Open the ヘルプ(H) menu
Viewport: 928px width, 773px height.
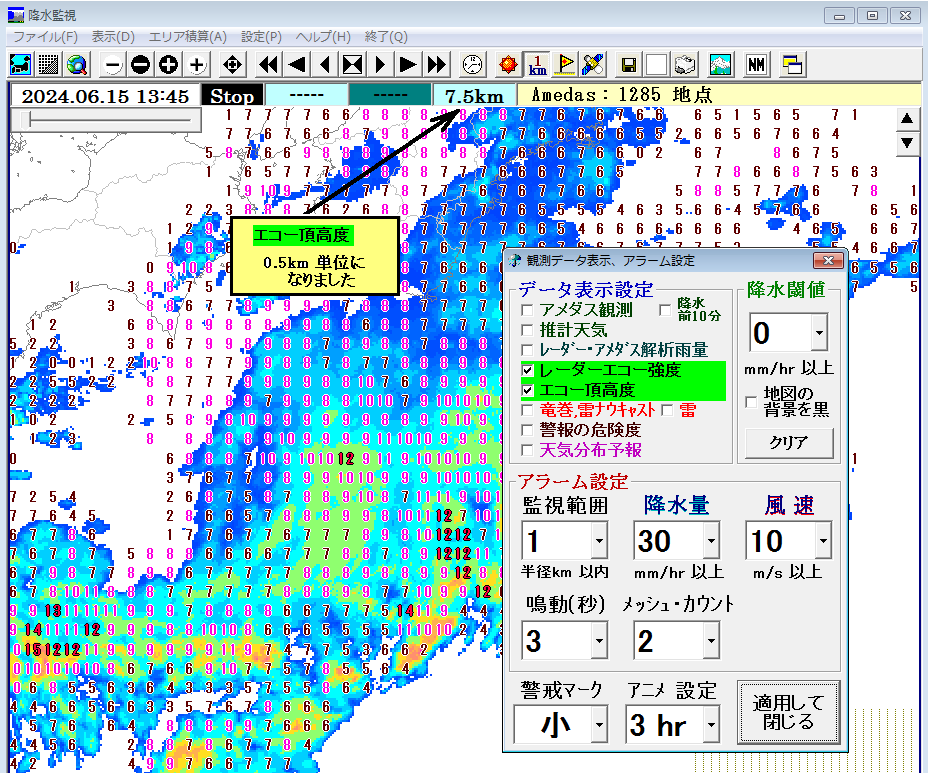click(x=323, y=37)
